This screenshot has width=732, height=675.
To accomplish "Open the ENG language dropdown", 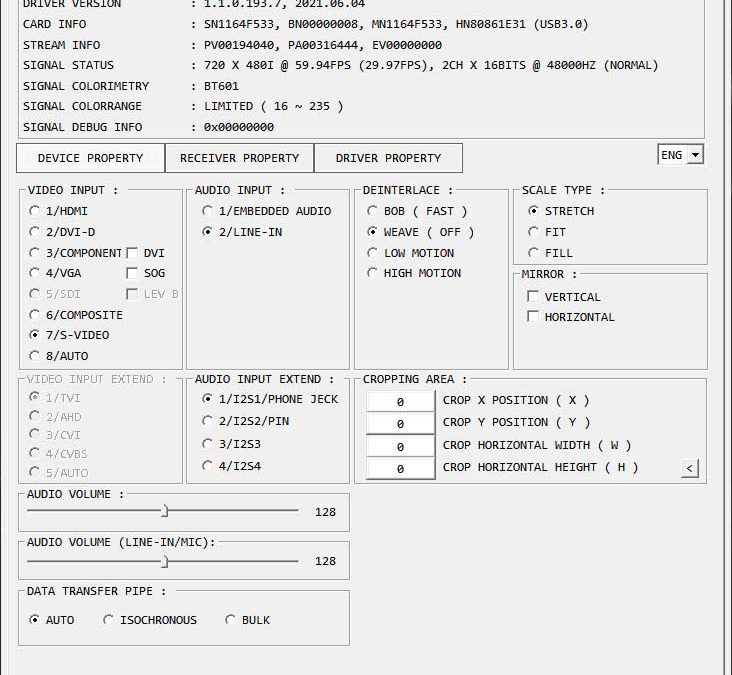I will tap(680, 155).
